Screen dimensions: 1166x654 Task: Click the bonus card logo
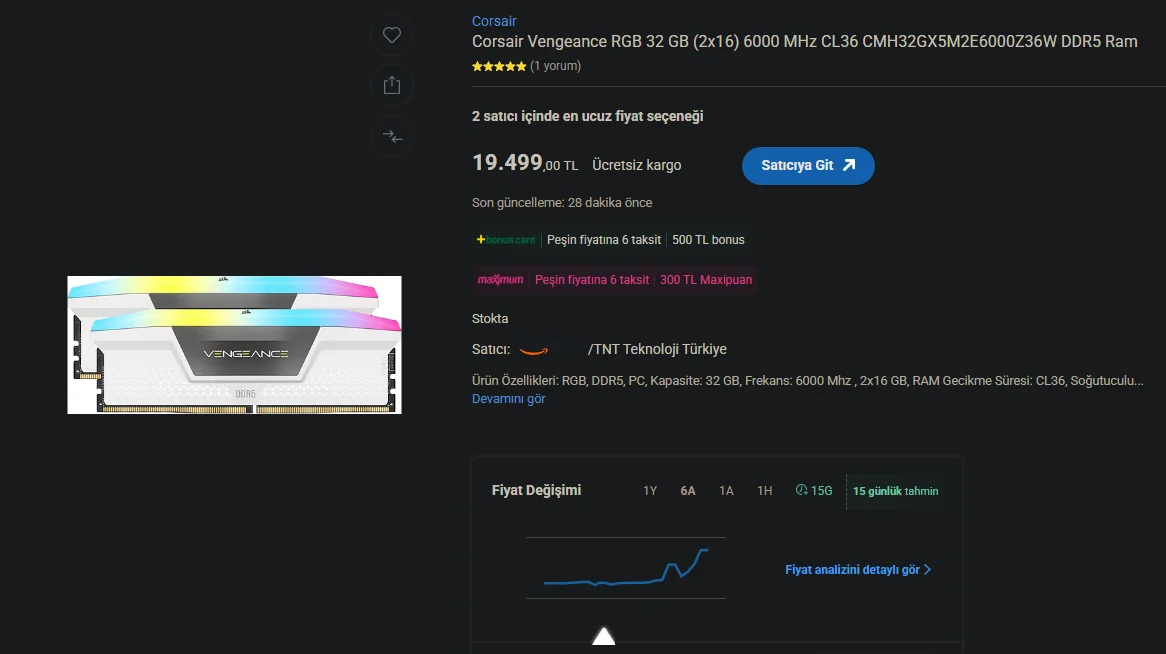(x=506, y=240)
